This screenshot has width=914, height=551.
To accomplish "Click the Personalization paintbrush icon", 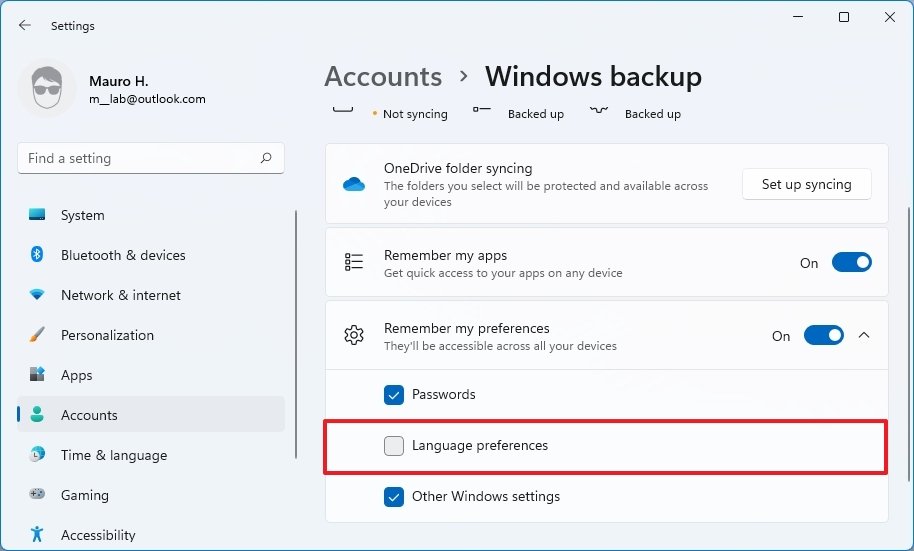I will tap(38, 335).
